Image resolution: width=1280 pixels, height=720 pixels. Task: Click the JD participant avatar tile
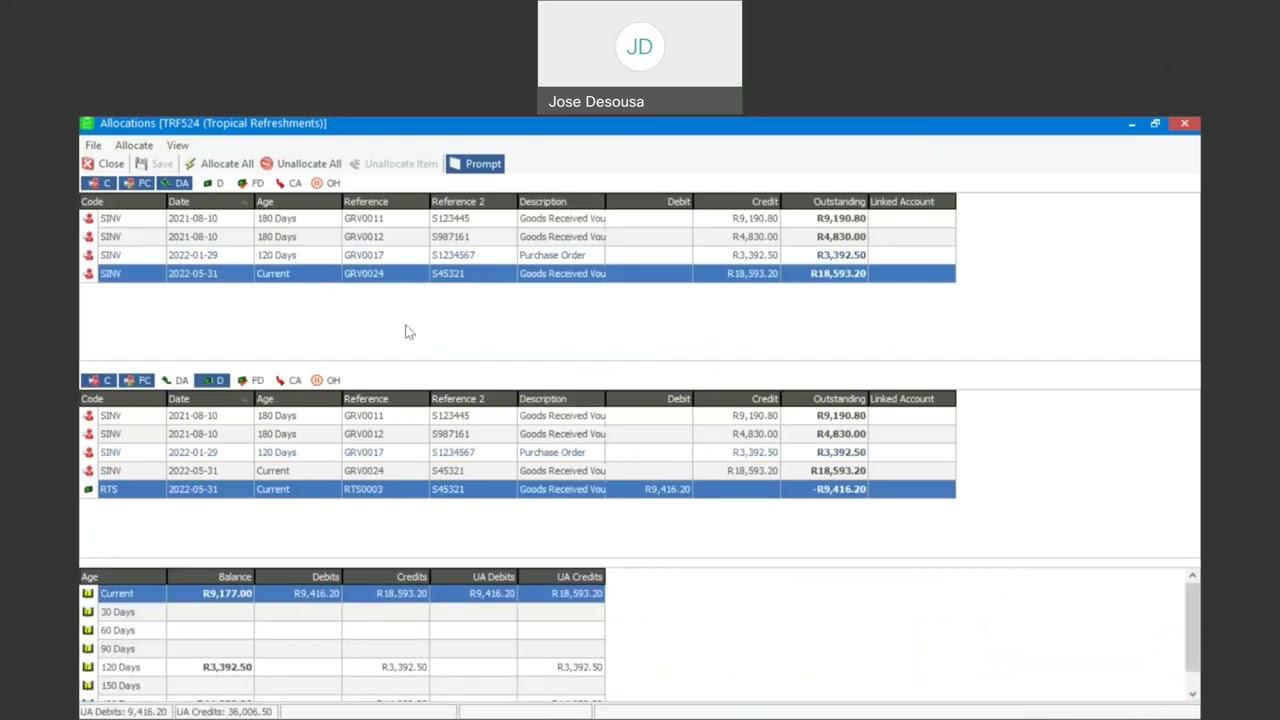640,46
